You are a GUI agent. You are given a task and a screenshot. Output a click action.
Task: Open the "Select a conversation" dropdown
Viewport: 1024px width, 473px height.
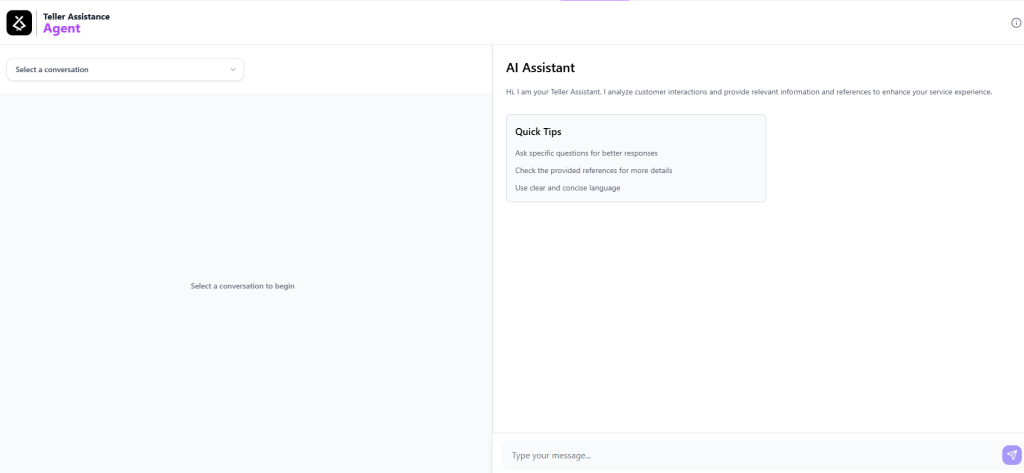pyautogui.click(x=124, y=69)
